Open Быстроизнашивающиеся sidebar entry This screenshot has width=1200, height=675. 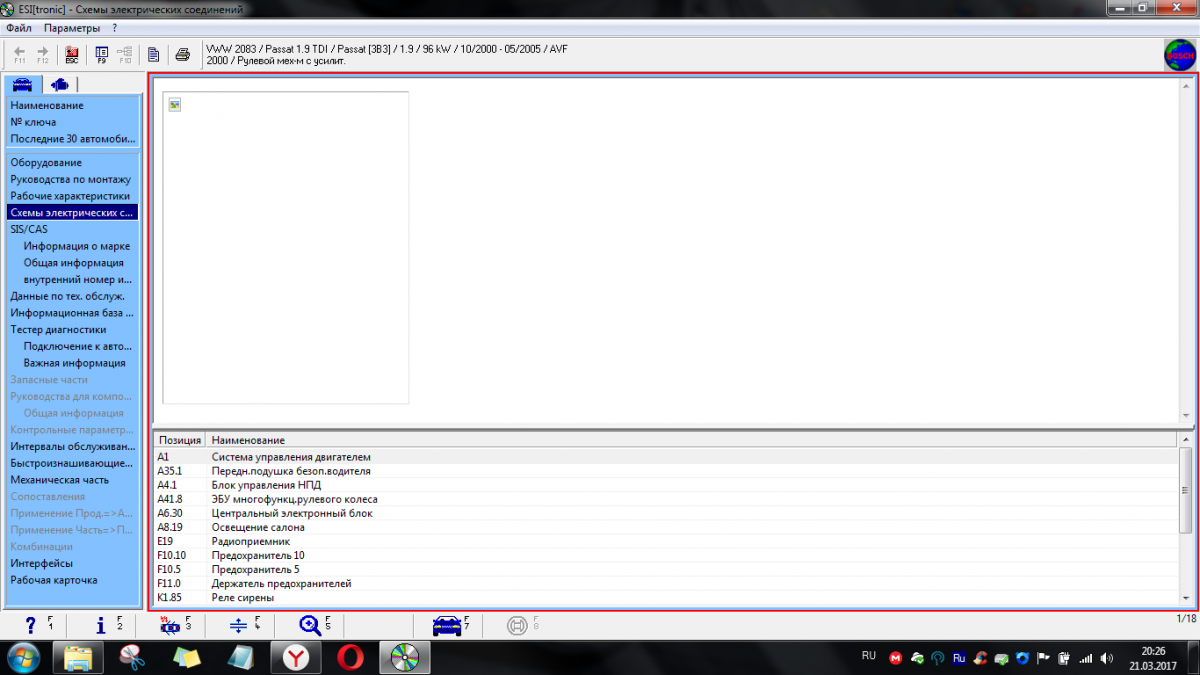[x=72, y=463]
